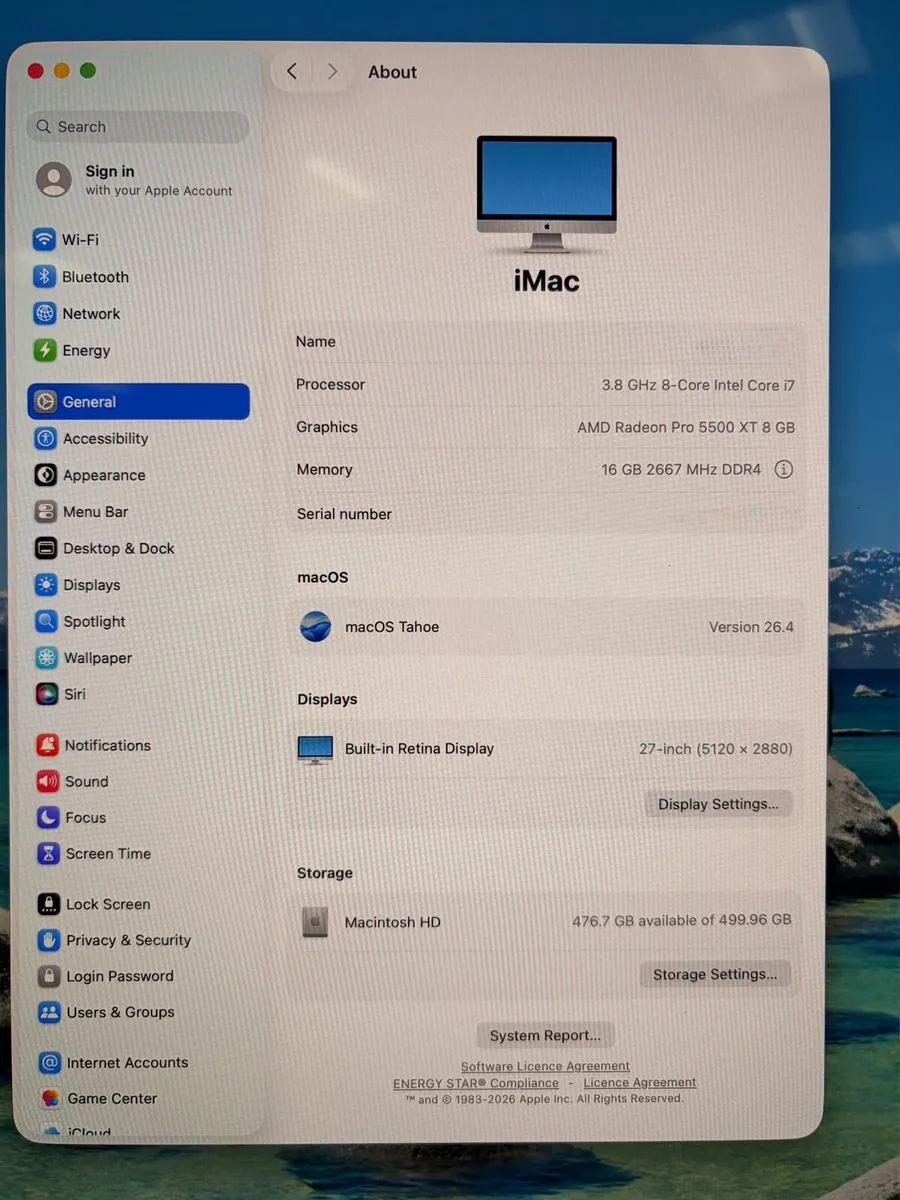Viewport: 900px width, 1200px height.
Task: Open the Siri icon
Action: click(x=47, y=694)
